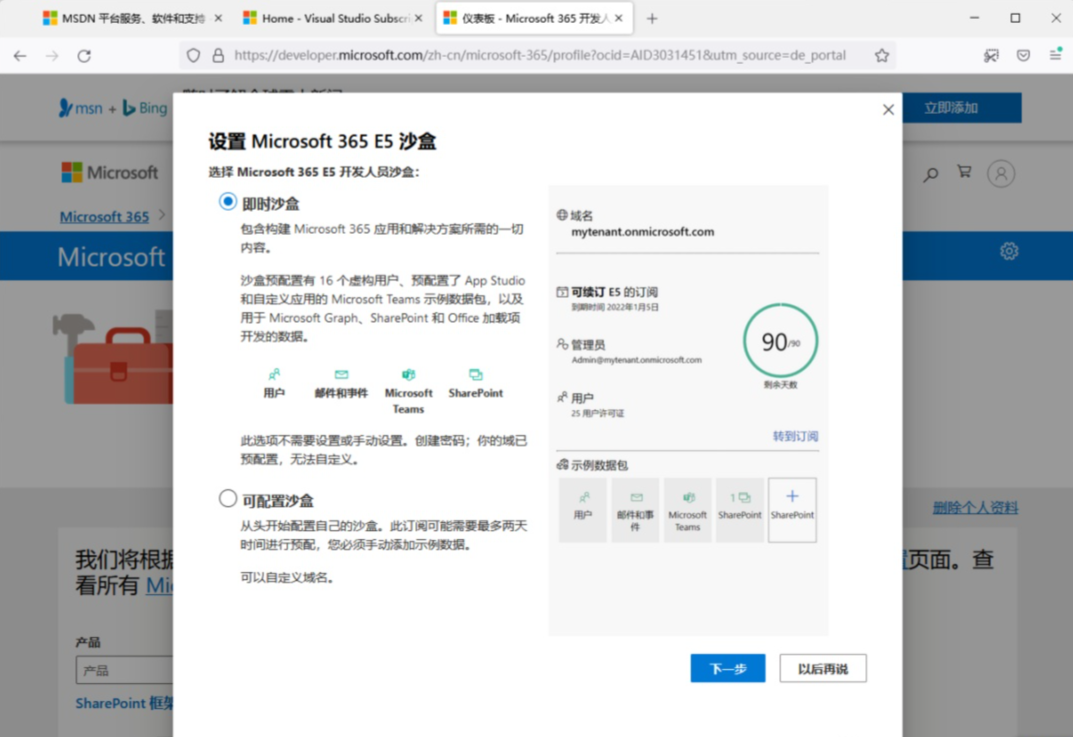
Task: Add SharePoint sample pack with plus tile
Action: coord(792,510)
